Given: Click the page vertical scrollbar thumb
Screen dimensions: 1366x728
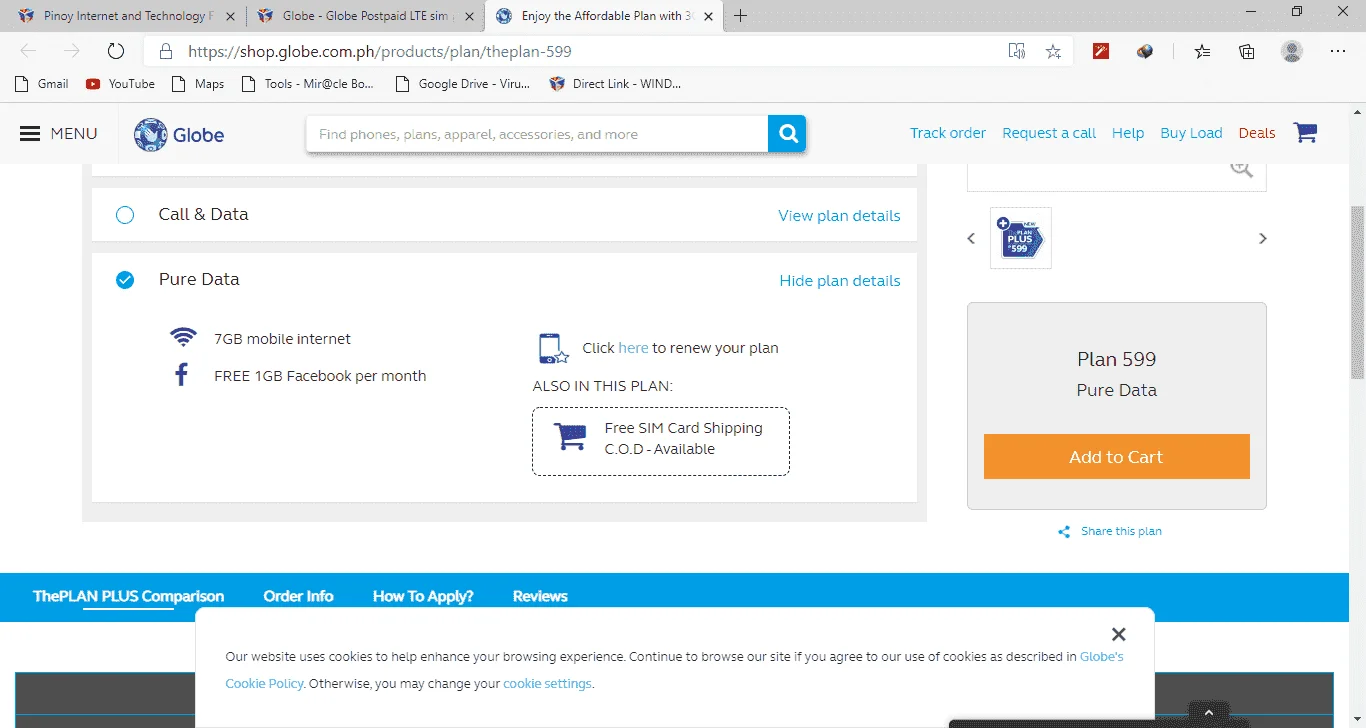Looking at the screenshot, I should 1358,292.
